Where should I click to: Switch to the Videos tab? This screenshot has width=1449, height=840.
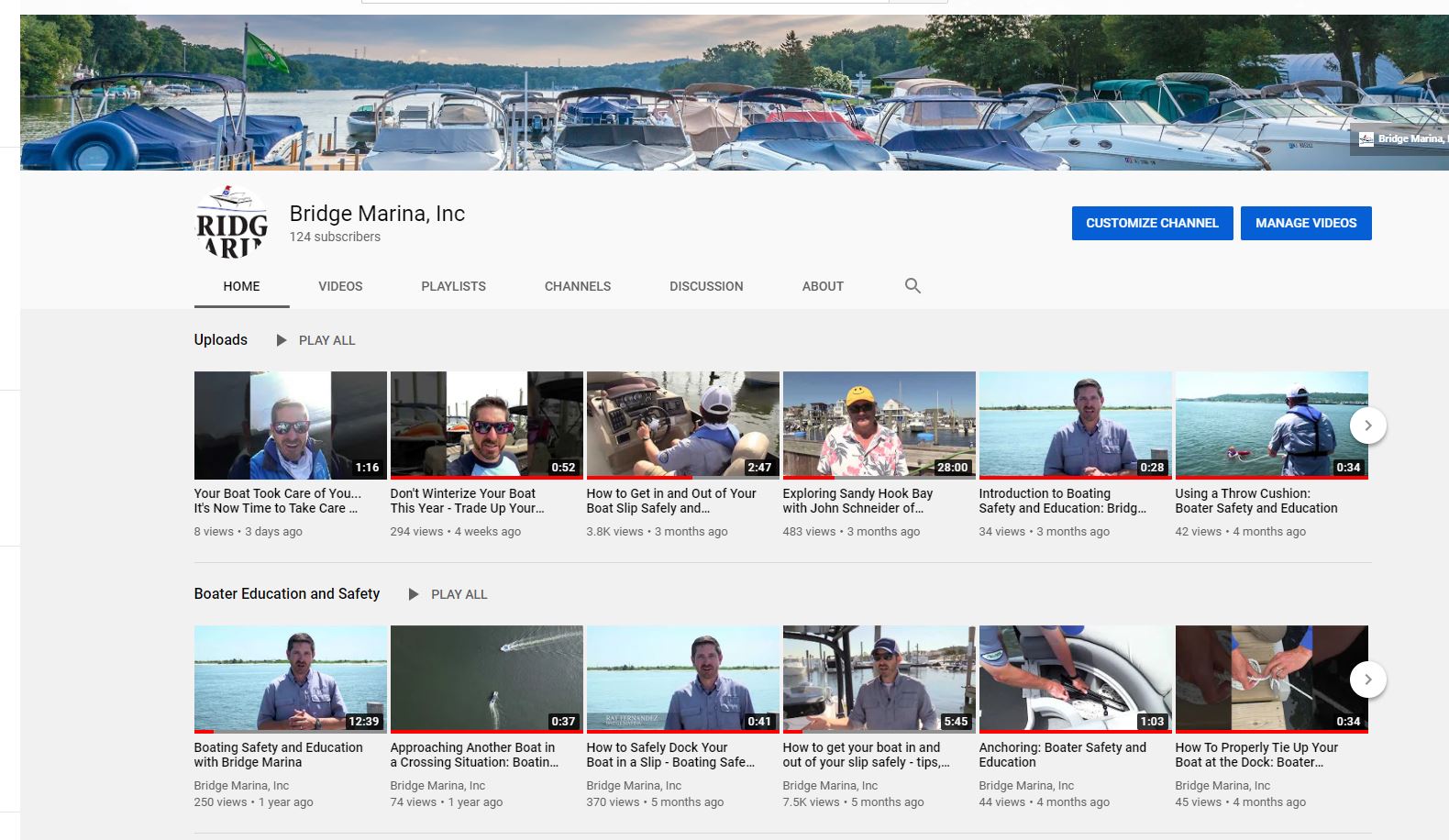click(x=340, y=286)
